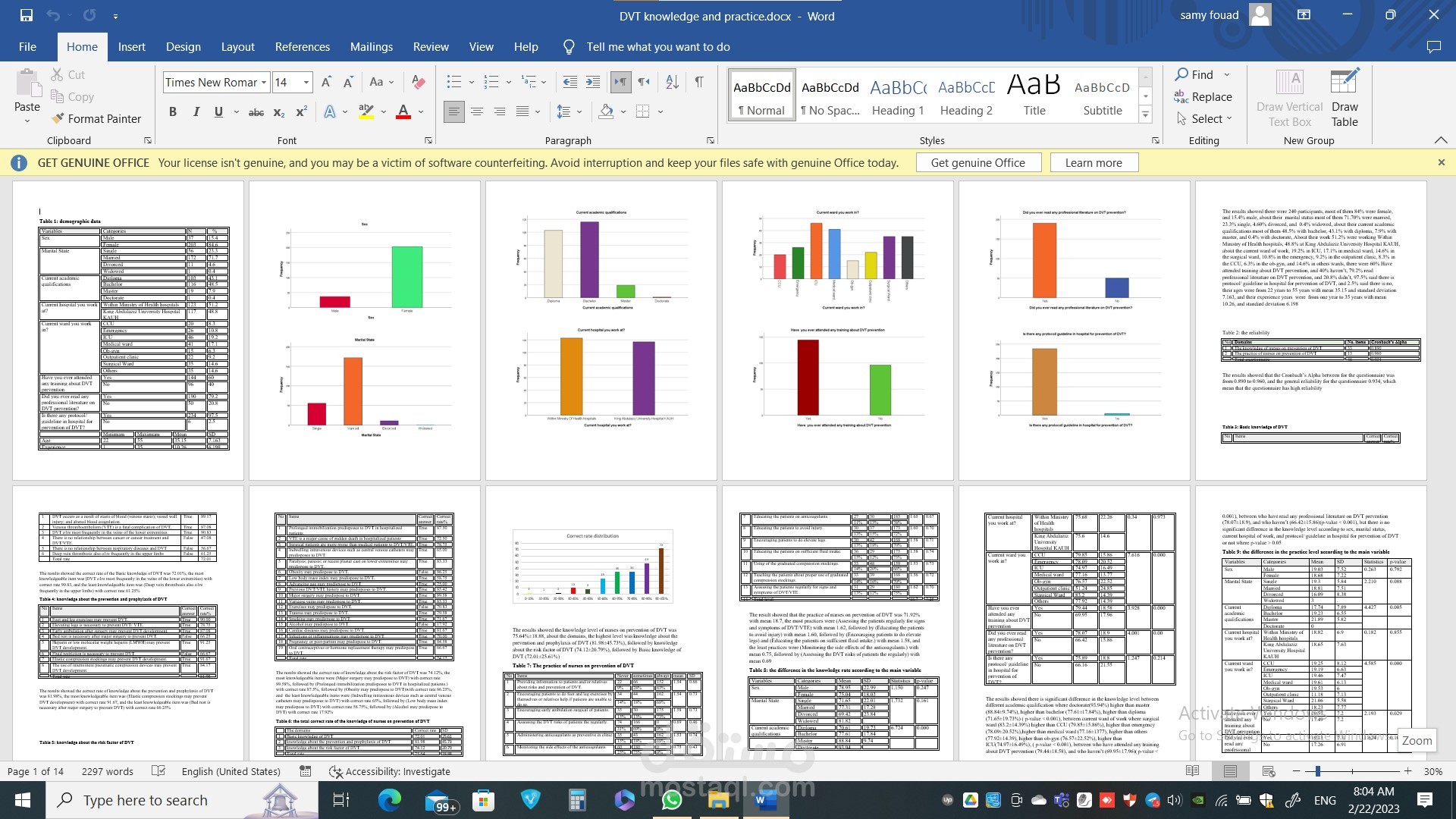Switch to the Insert tab
This screenshot has width=1456, height=819.
click(x=132, y=47)
